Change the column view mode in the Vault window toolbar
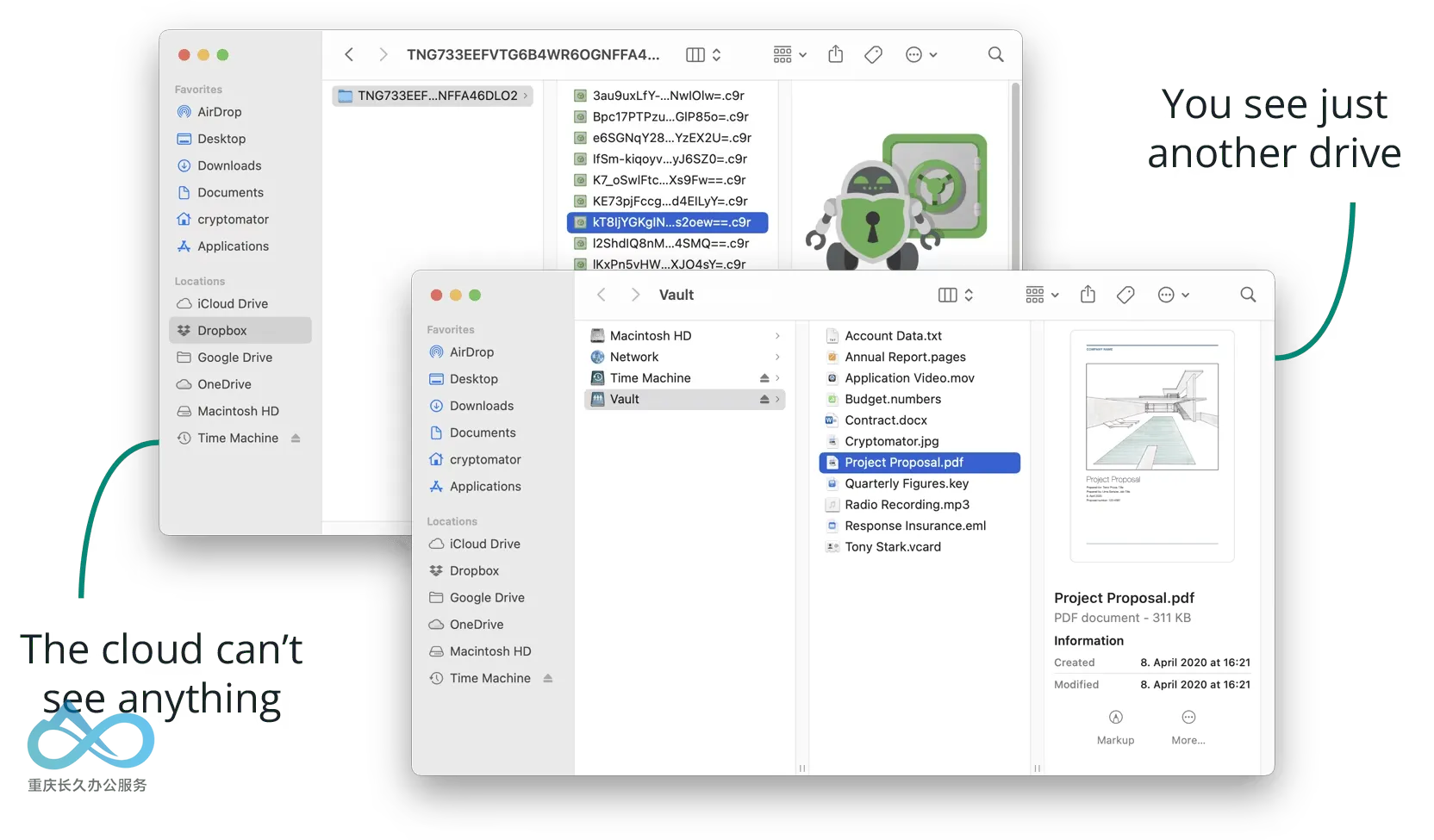The height and width of the screenshot is (840, 1434). (x=956, y=295)
